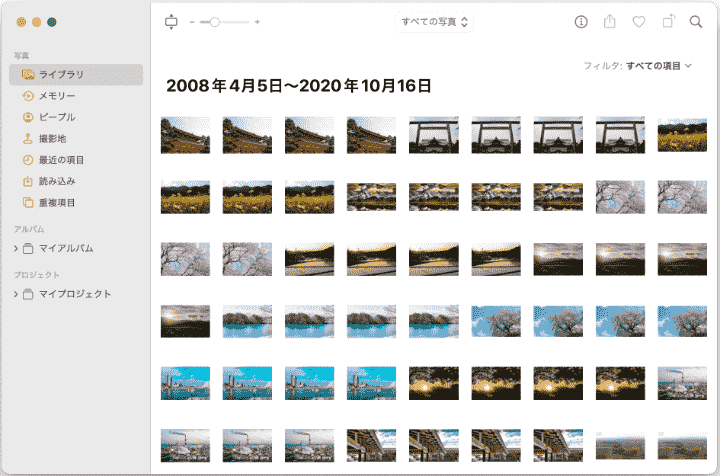Click the minus zoom-out button
This screenshot has height=476, width=720.
[x=192, y=22]
